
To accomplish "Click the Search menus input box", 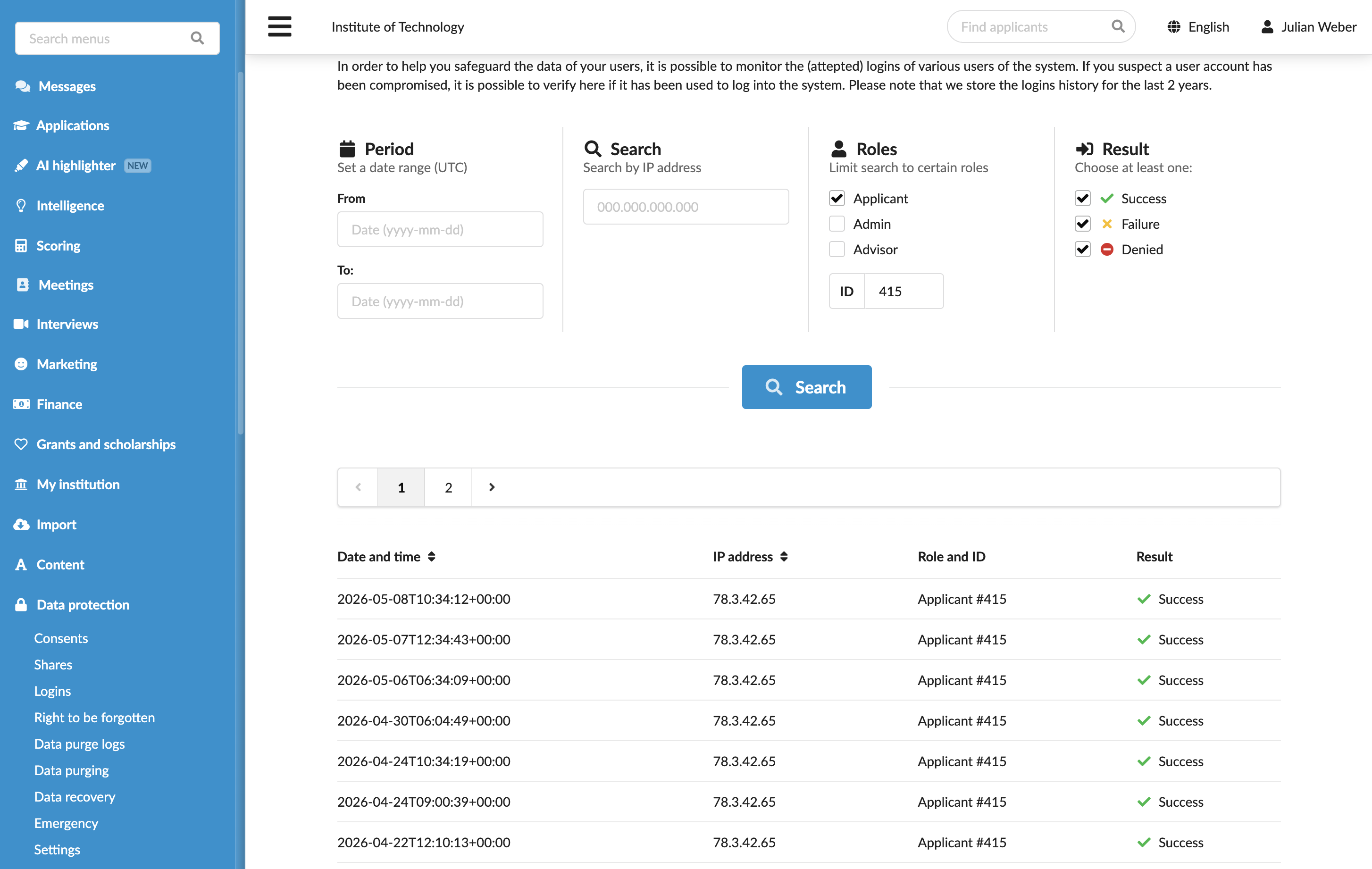I will (117, 38).
